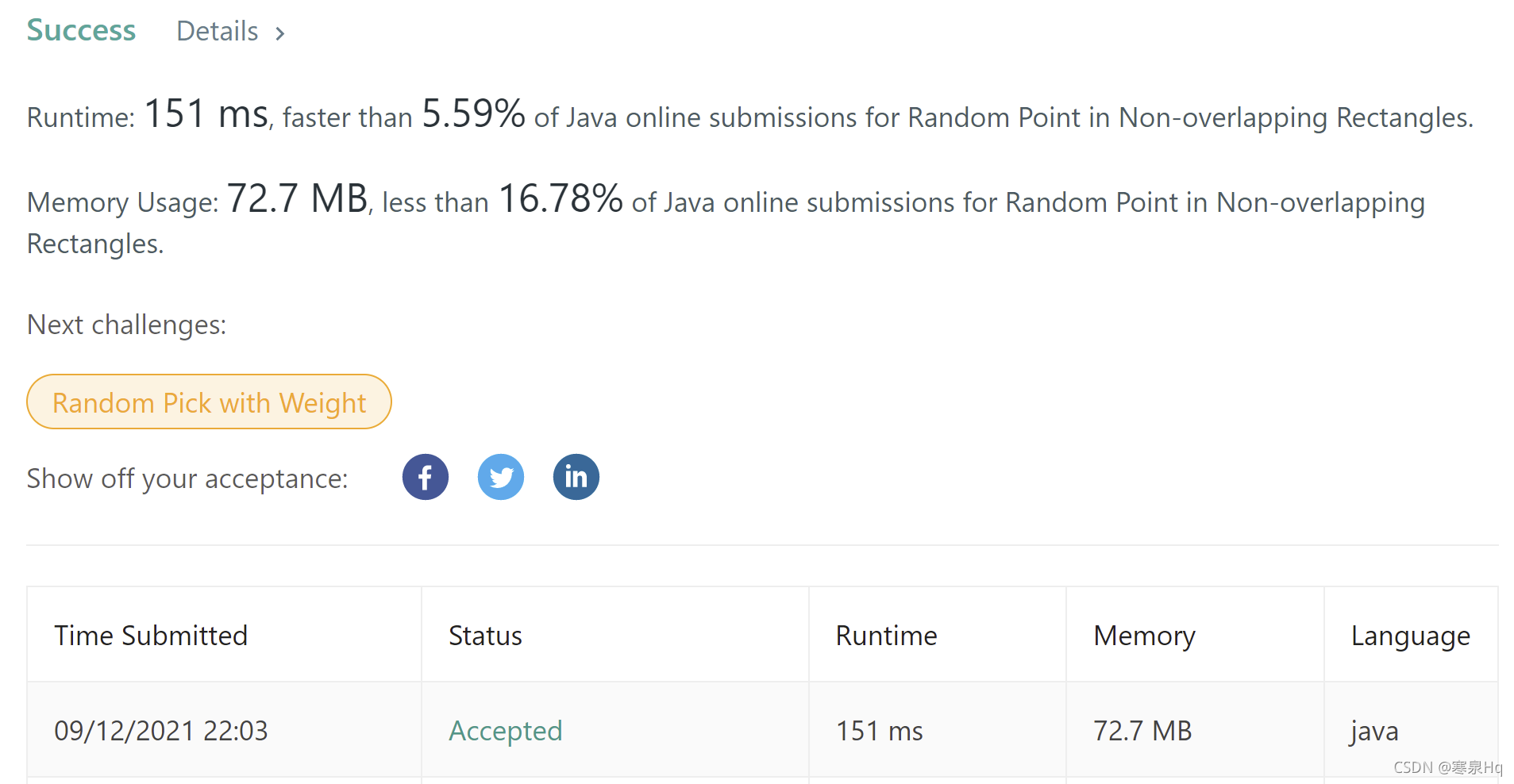Open the Accepted submission status
Screen dimensions: 1514x784
tap(505, 731)
